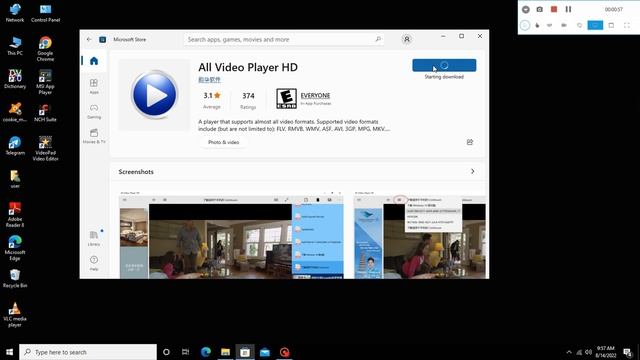Image resolution: width=640 pixels, height=360 pixels.
Task: Open the recorder round dropdown menu icon
Action: (526, 9)
